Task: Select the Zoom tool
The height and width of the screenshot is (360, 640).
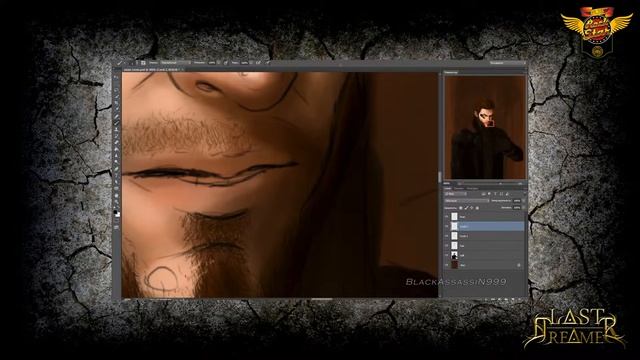Action: point(116,202)
